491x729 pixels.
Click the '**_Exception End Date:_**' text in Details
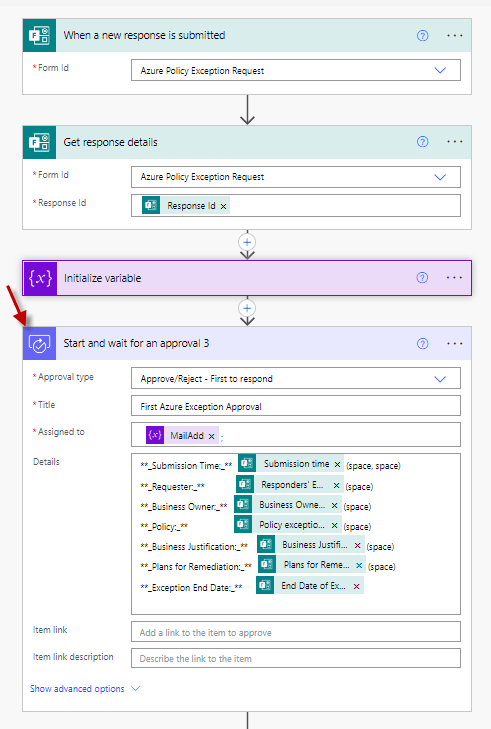point(191,588)
